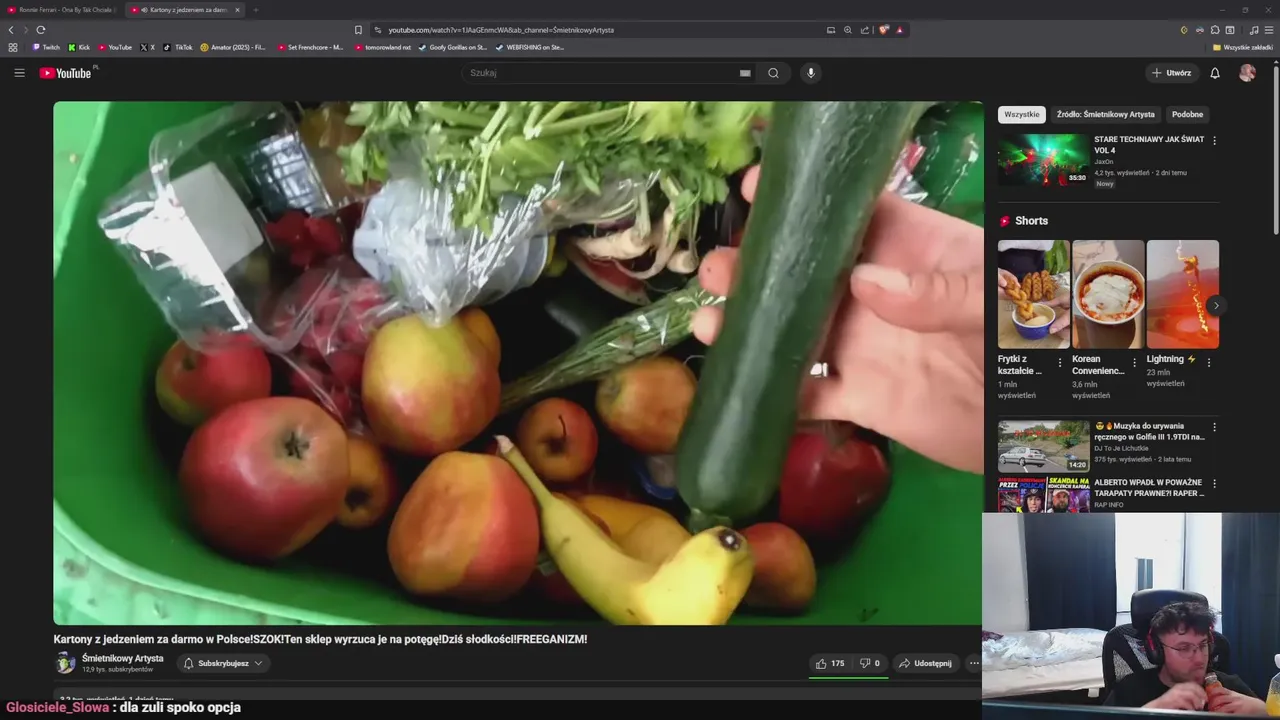Open YouTube notifications bell
The width and height of the screenshot is (1280, 720).
click(x=1215, y=73)
